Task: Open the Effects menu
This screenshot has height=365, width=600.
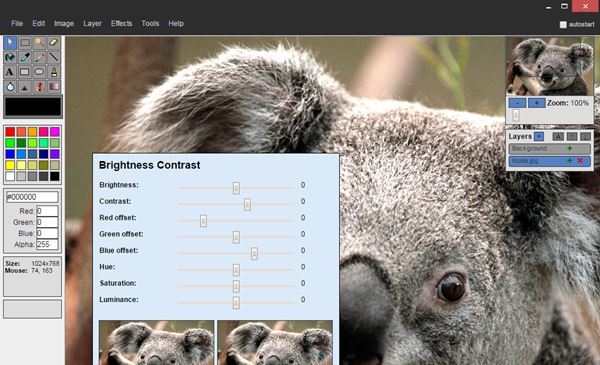Action: (121, 23)
